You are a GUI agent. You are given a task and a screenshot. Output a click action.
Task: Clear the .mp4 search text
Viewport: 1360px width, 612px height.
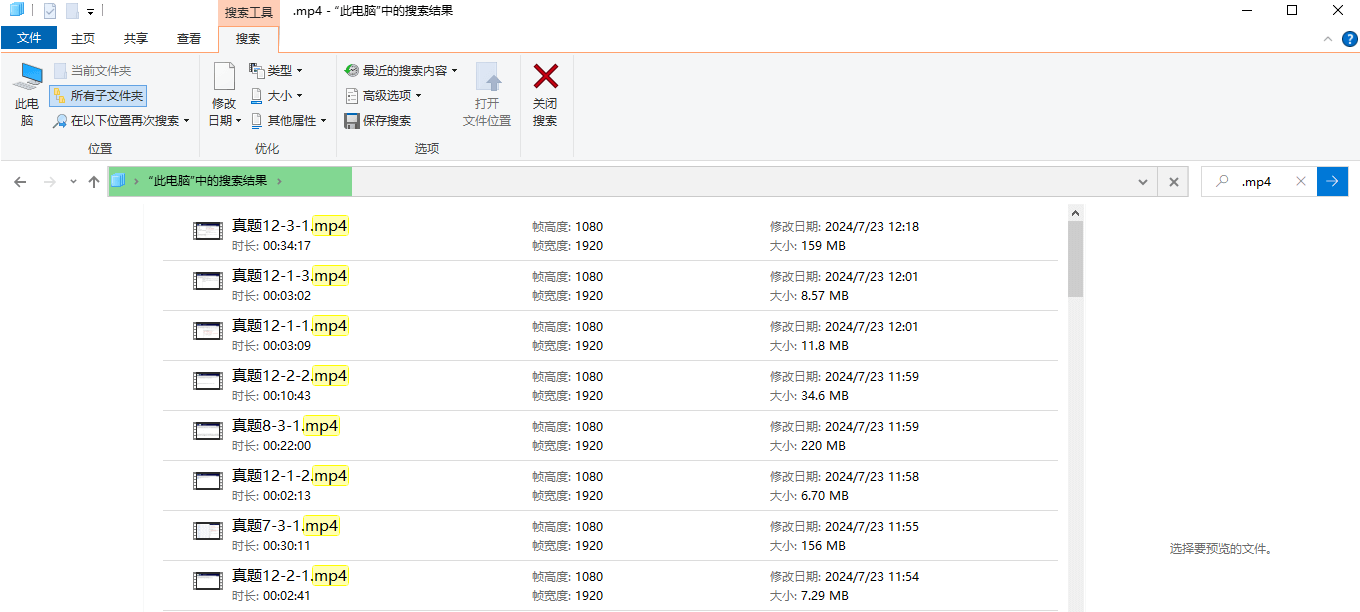pyautogui.click(x=1300, y=181)
